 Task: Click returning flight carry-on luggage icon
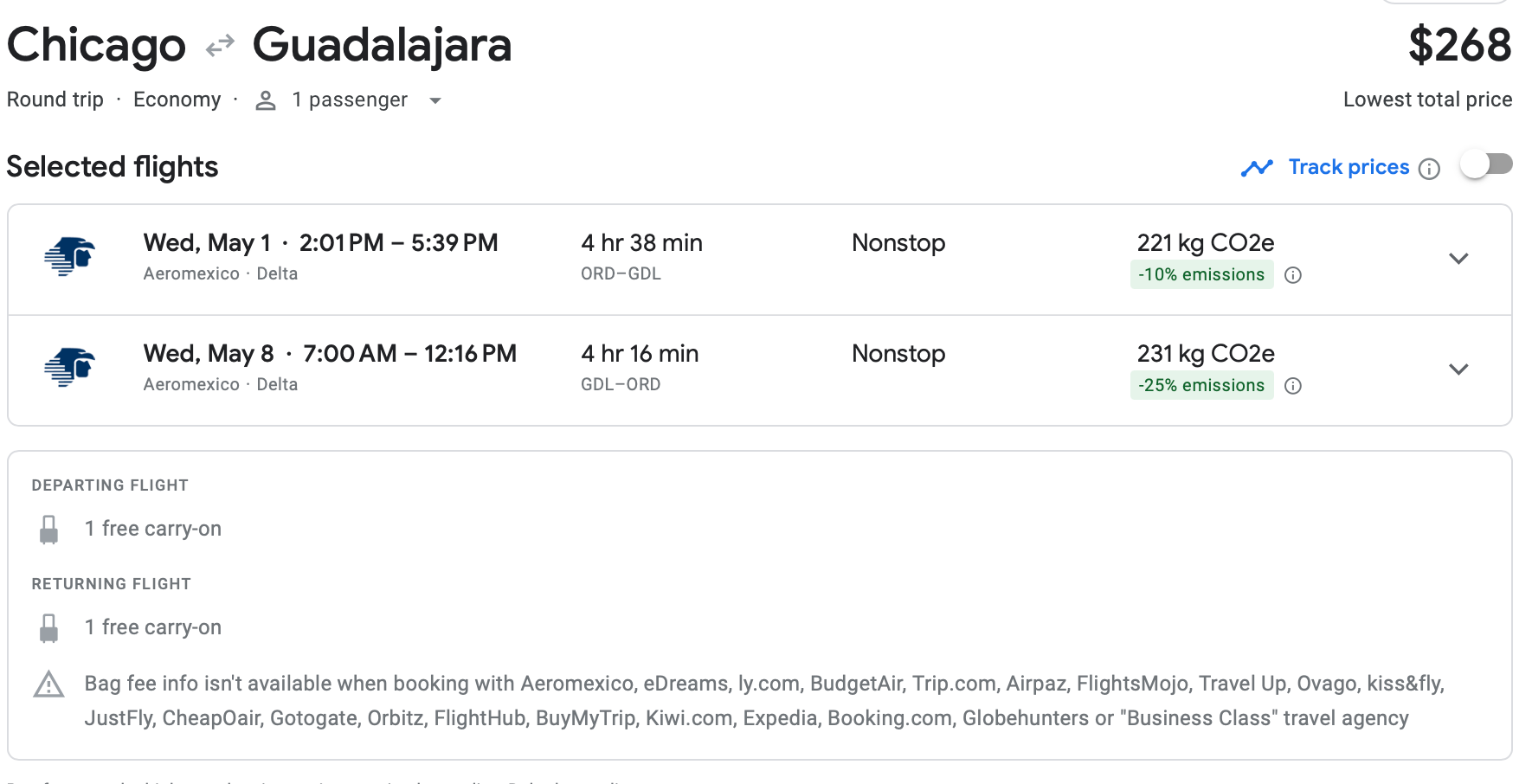pos(49,628)
